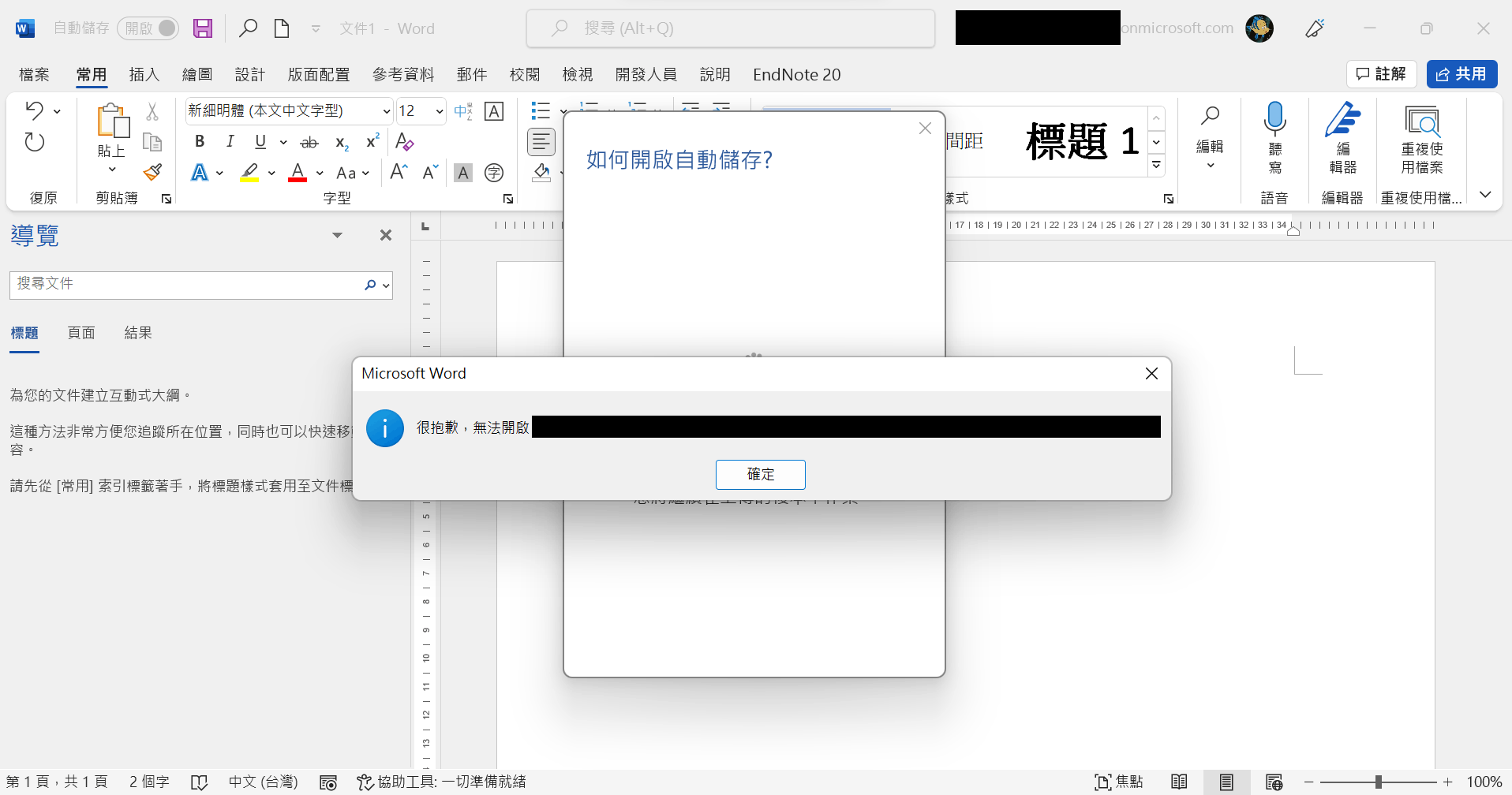Screen dimensions: 1512x795
Task: Switch to the 參考資料 References tab
Action: [x=403, y=74]
